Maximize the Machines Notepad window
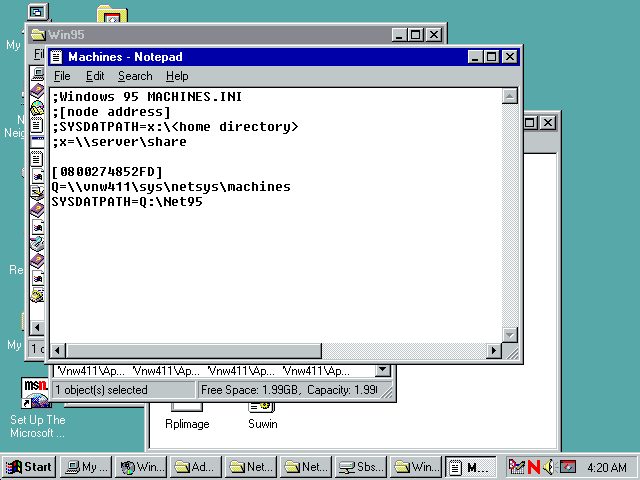 (491, 57)
